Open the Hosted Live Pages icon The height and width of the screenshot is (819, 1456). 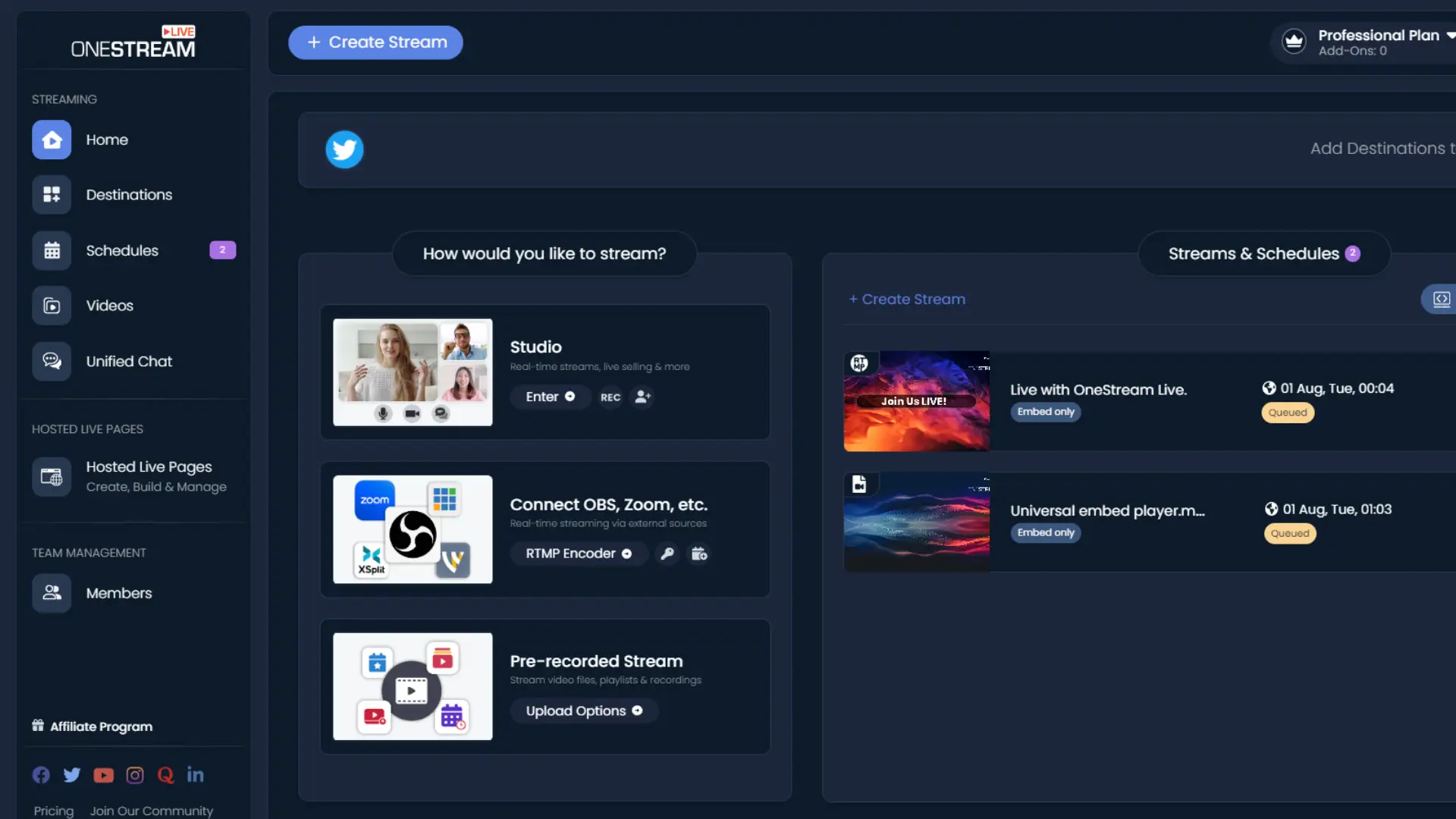pyautogui.click(x=52, y=476)
